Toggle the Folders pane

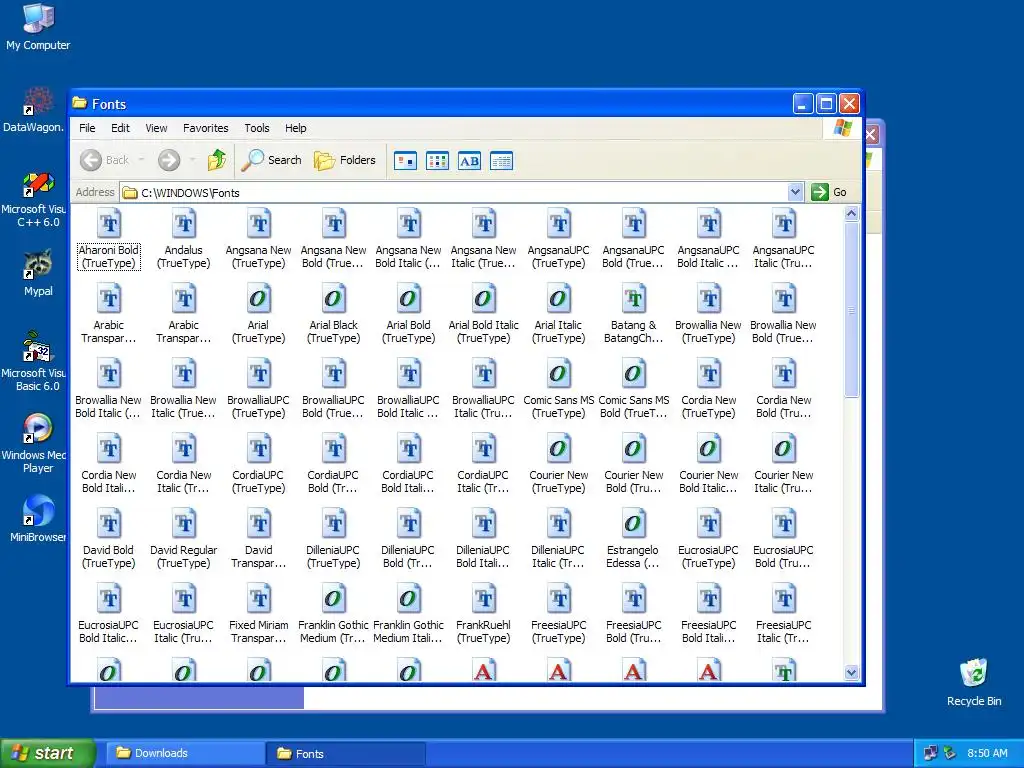coord(345,160)
